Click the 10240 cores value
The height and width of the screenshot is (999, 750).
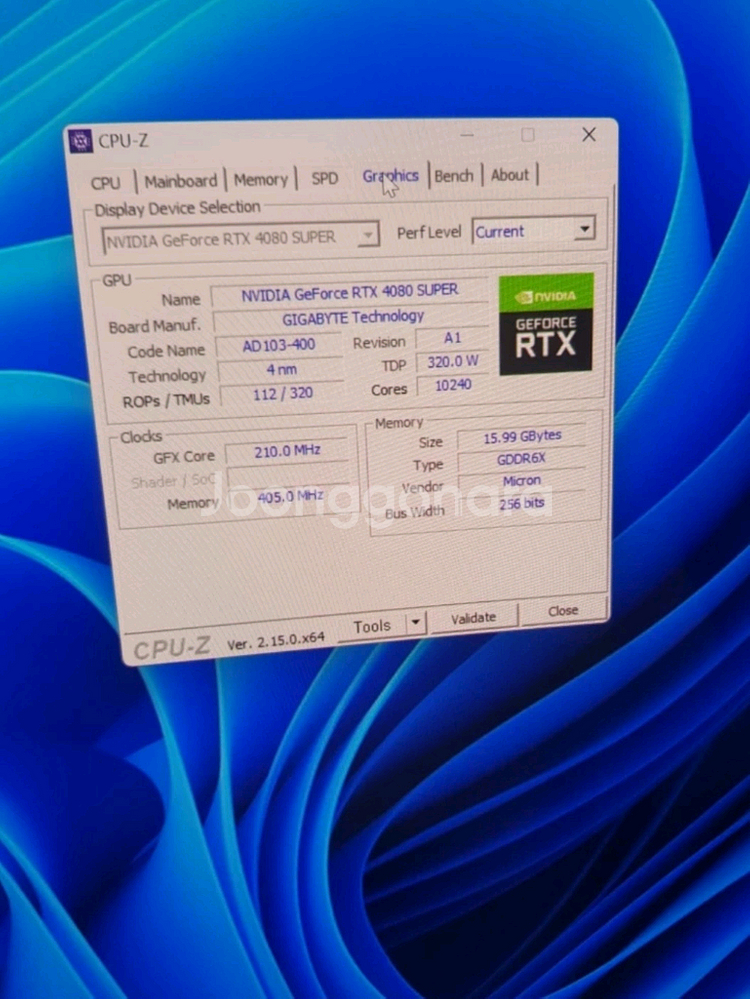coord(453,385)
